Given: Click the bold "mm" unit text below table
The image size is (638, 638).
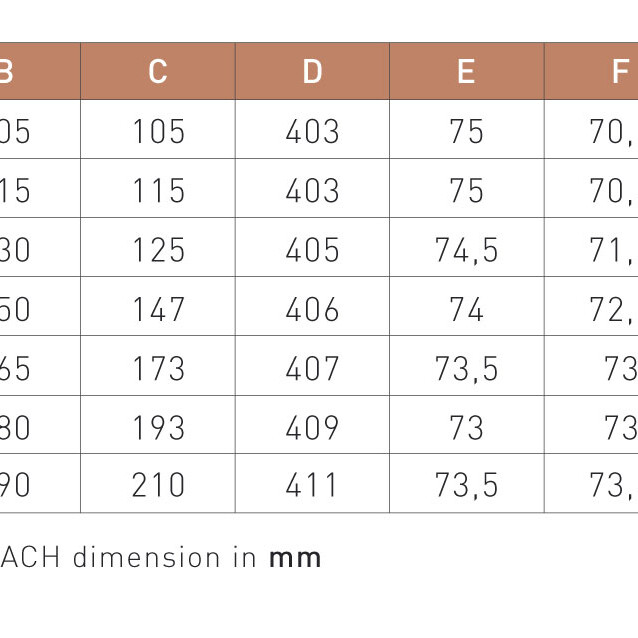Looking at the screenshot, I should pos(295,557).
